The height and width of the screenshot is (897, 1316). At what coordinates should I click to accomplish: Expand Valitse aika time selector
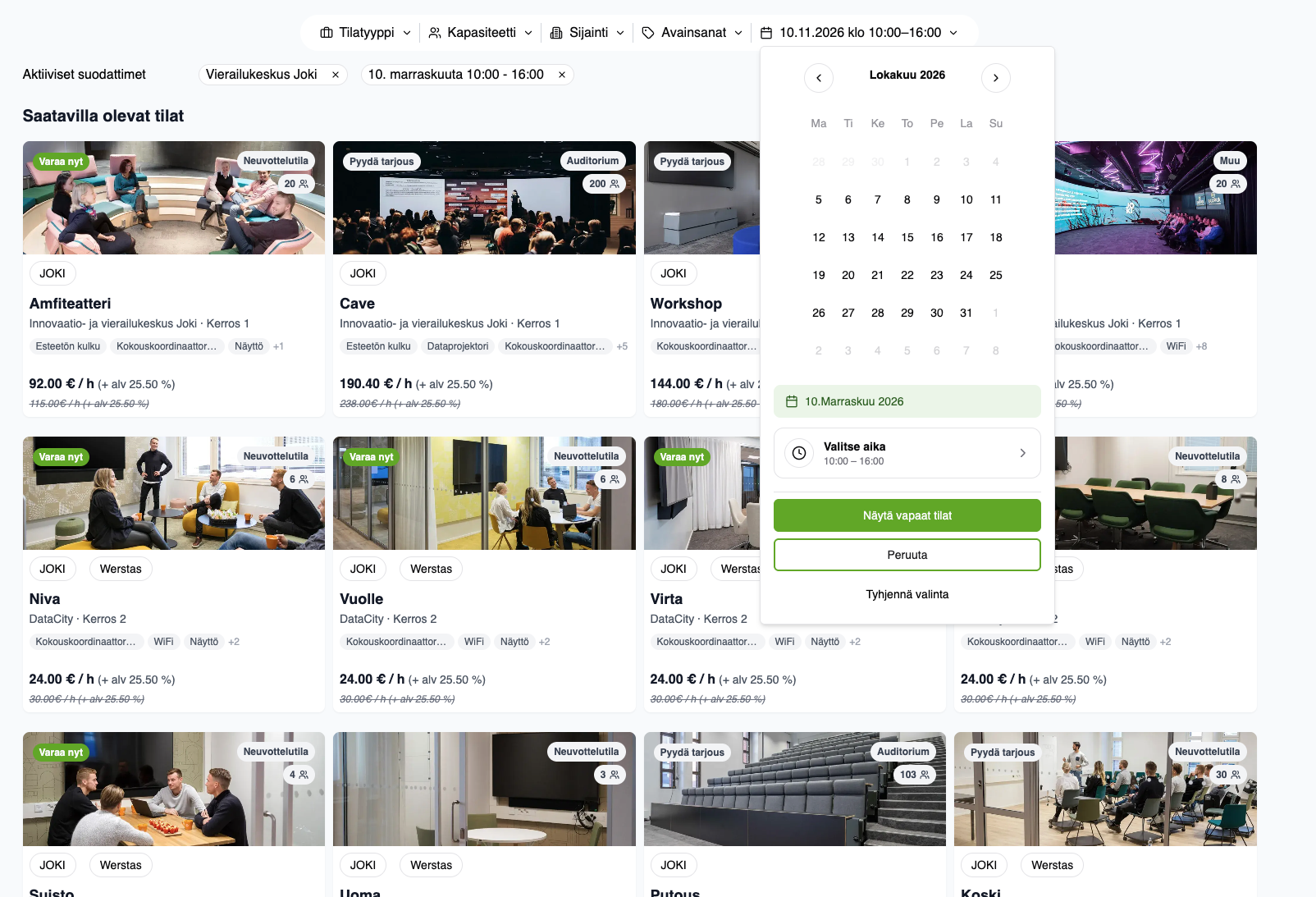click(x=907, y=453)
